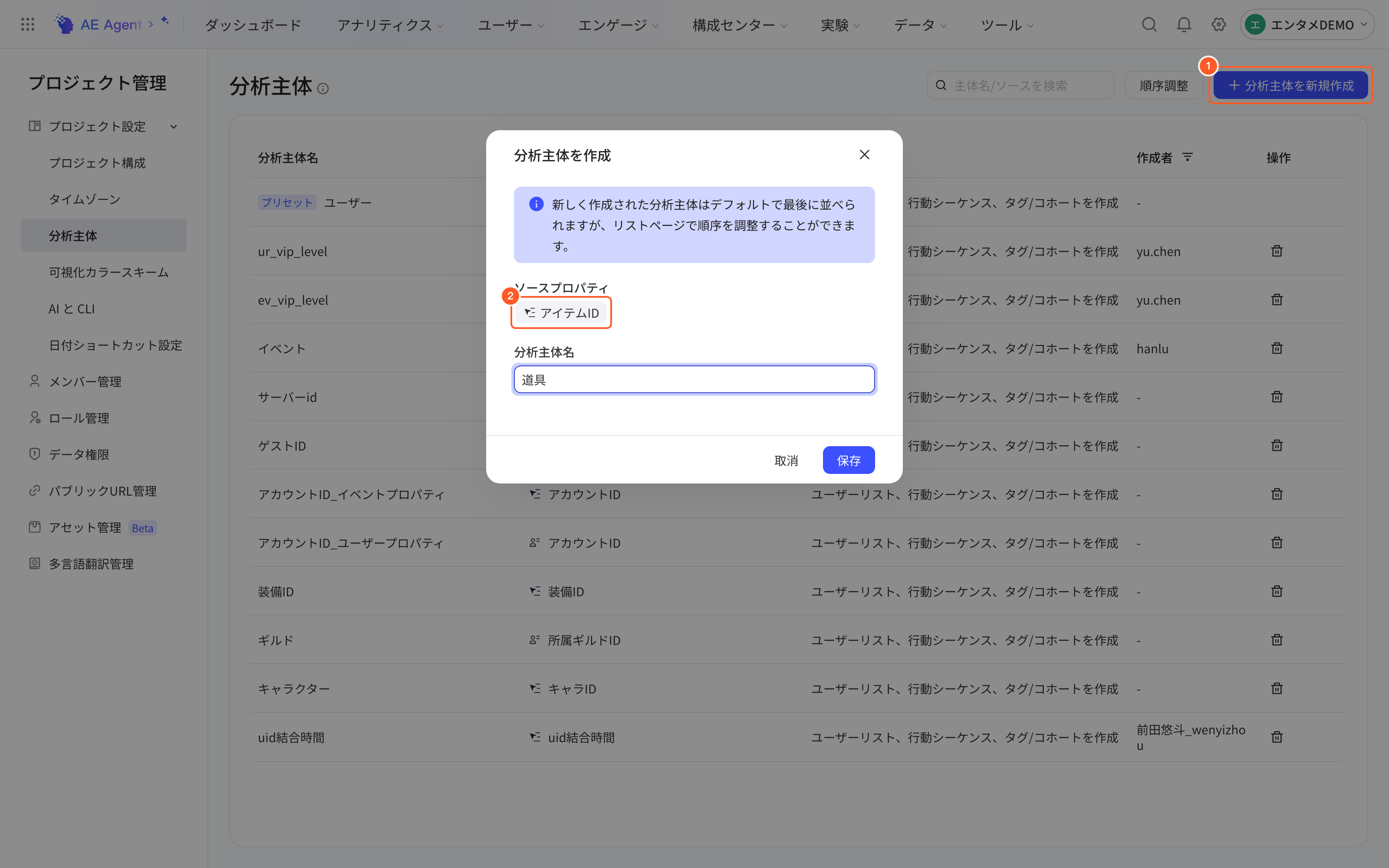The height and width of the screenshot is (868, 1389).
Task: Open the source property selector アイテムID
Action: click(x=561, y=313)
